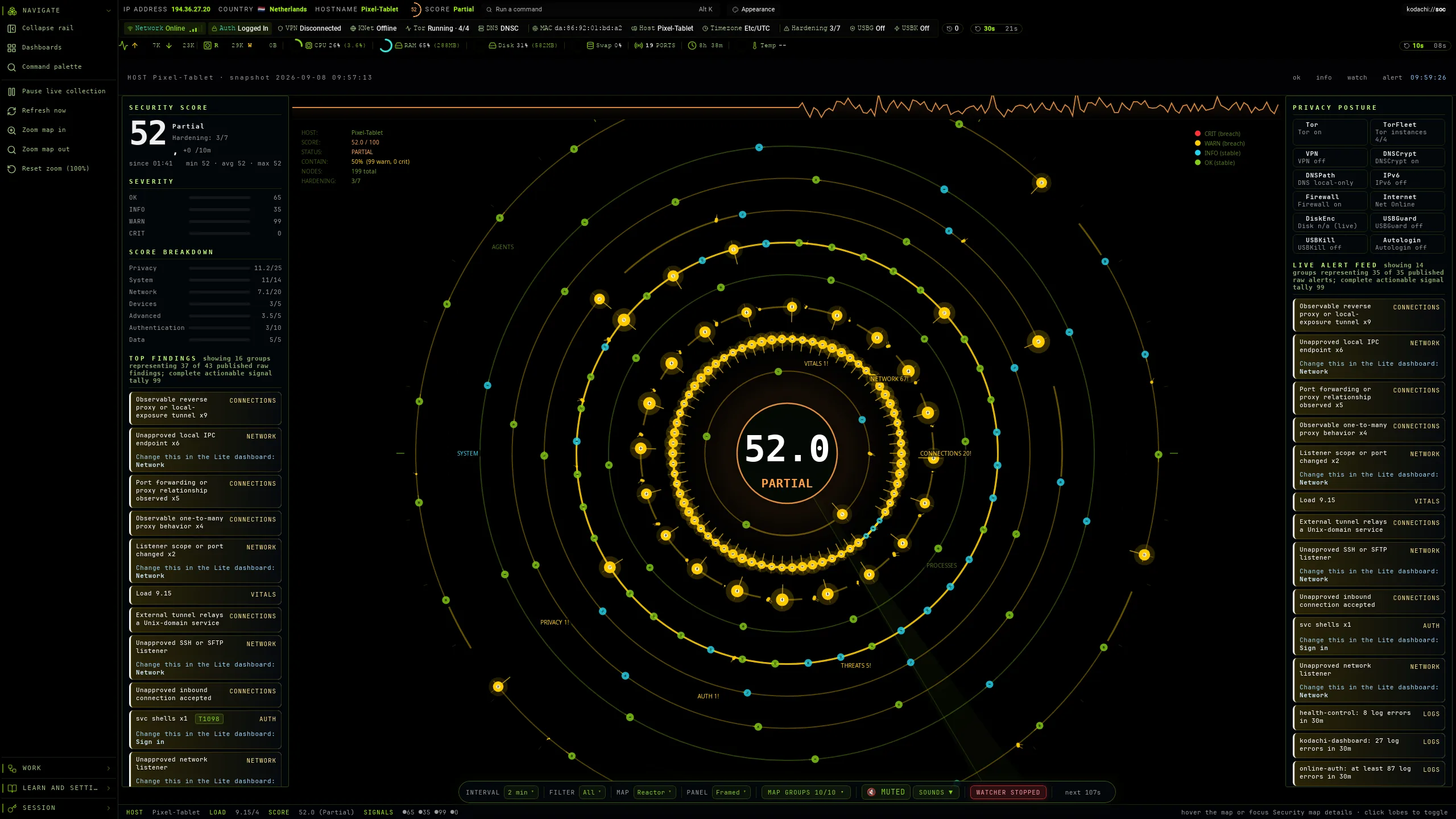The image size is (1456, 819).
Task: Click the Refresh now icon
Action: click(x=11, y=111)
